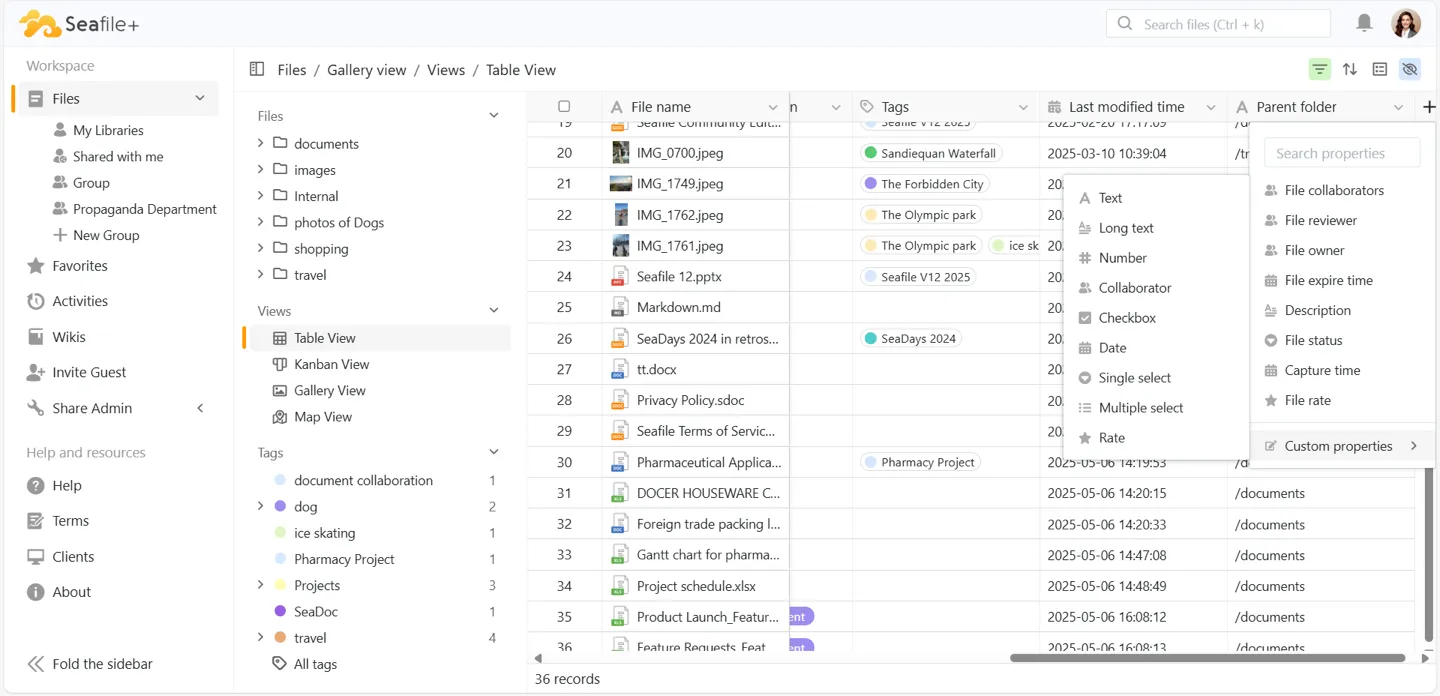
Task: Click the Seafile+ logo
Action: coord(80,24)
